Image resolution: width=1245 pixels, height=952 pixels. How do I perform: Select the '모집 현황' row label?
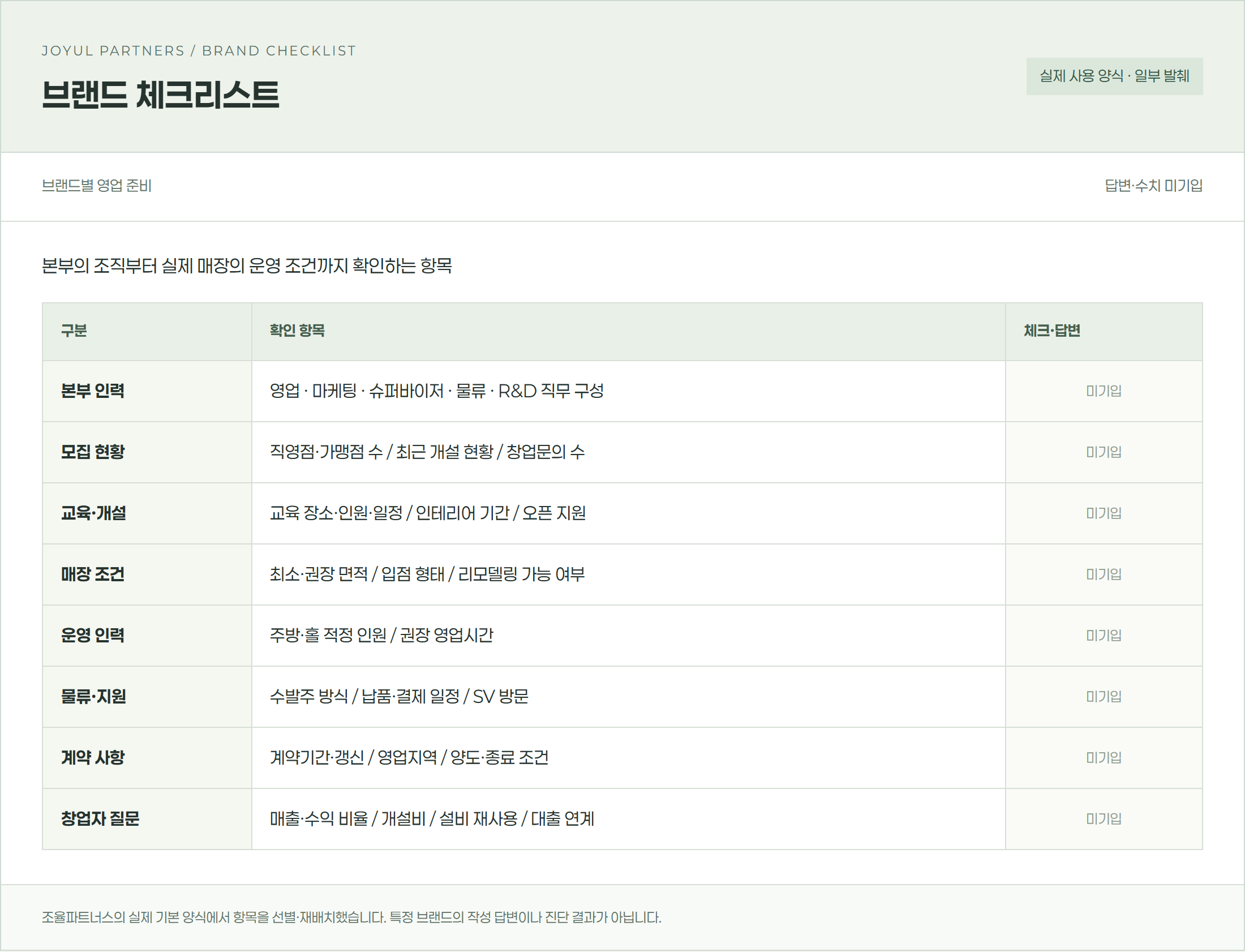(x=93, y=452)
